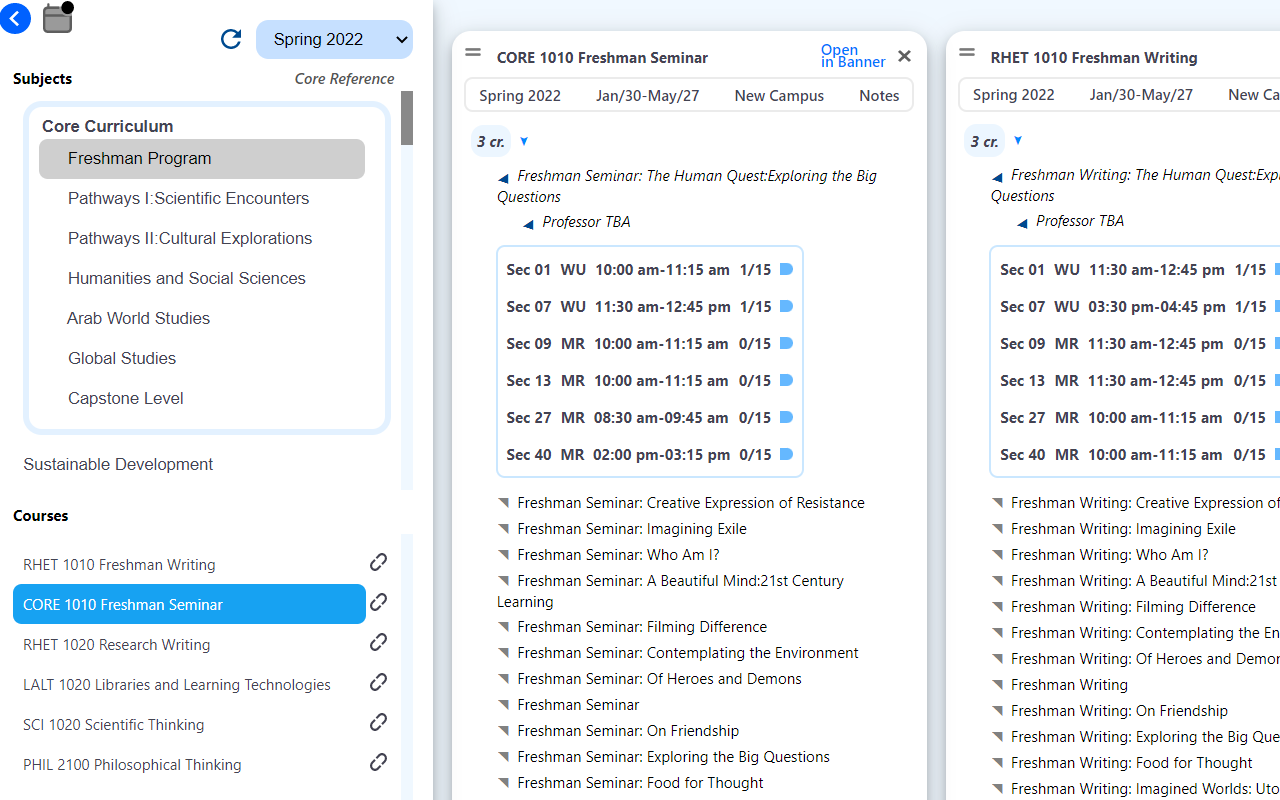
Task: Expand Freshman Seminar: A Beautiful Mind topic
Action: 503,580
